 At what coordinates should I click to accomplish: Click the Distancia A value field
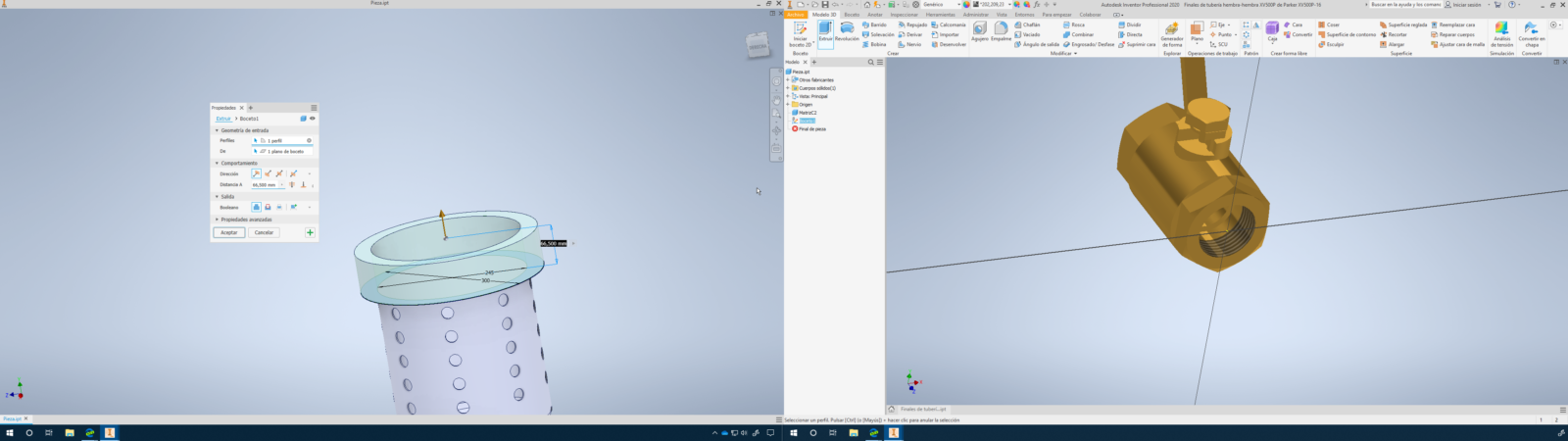[x=266, y=184]
